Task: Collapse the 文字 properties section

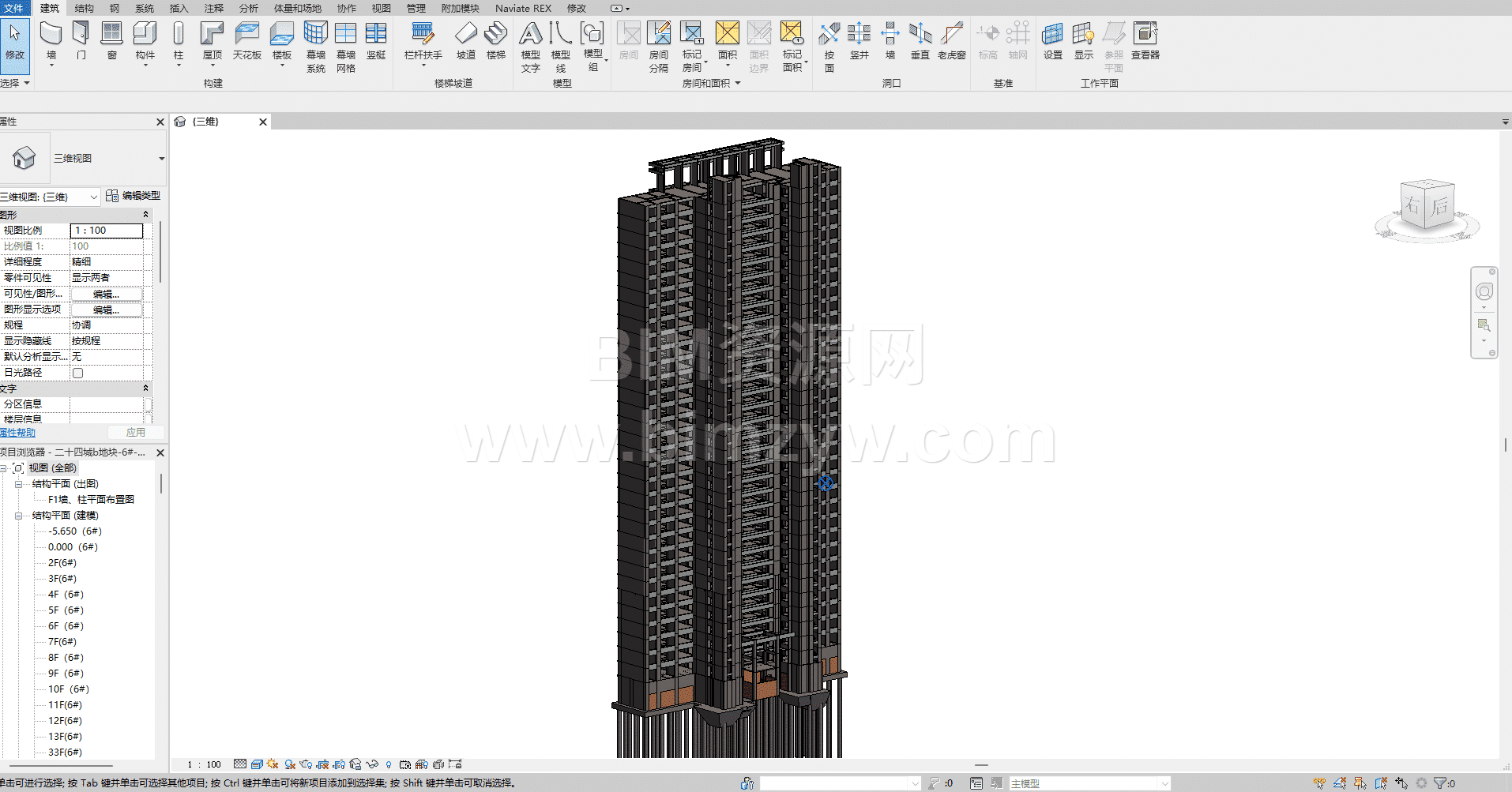Action: point(145,388)
